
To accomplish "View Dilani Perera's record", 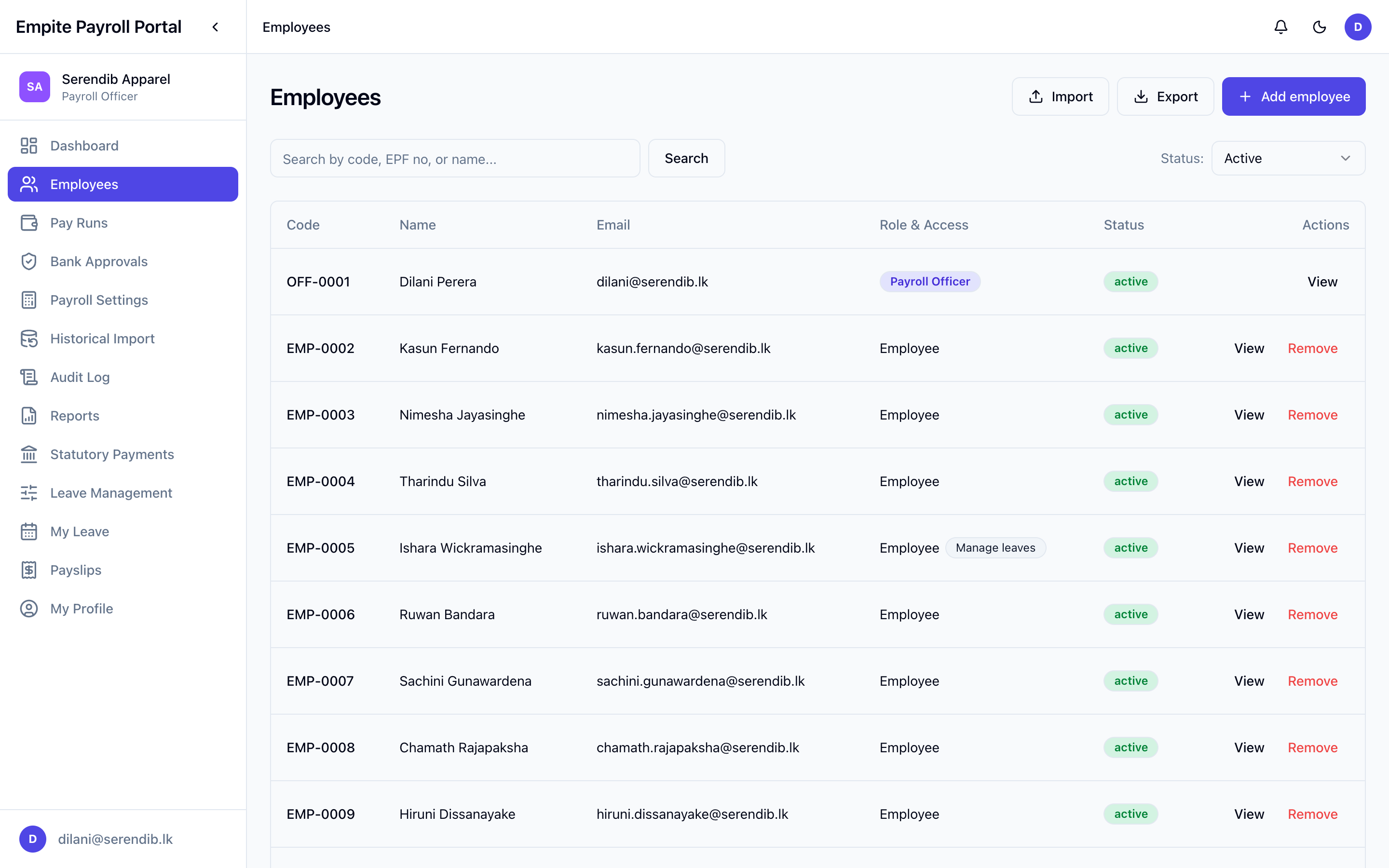I will [x=1322, y=282].
